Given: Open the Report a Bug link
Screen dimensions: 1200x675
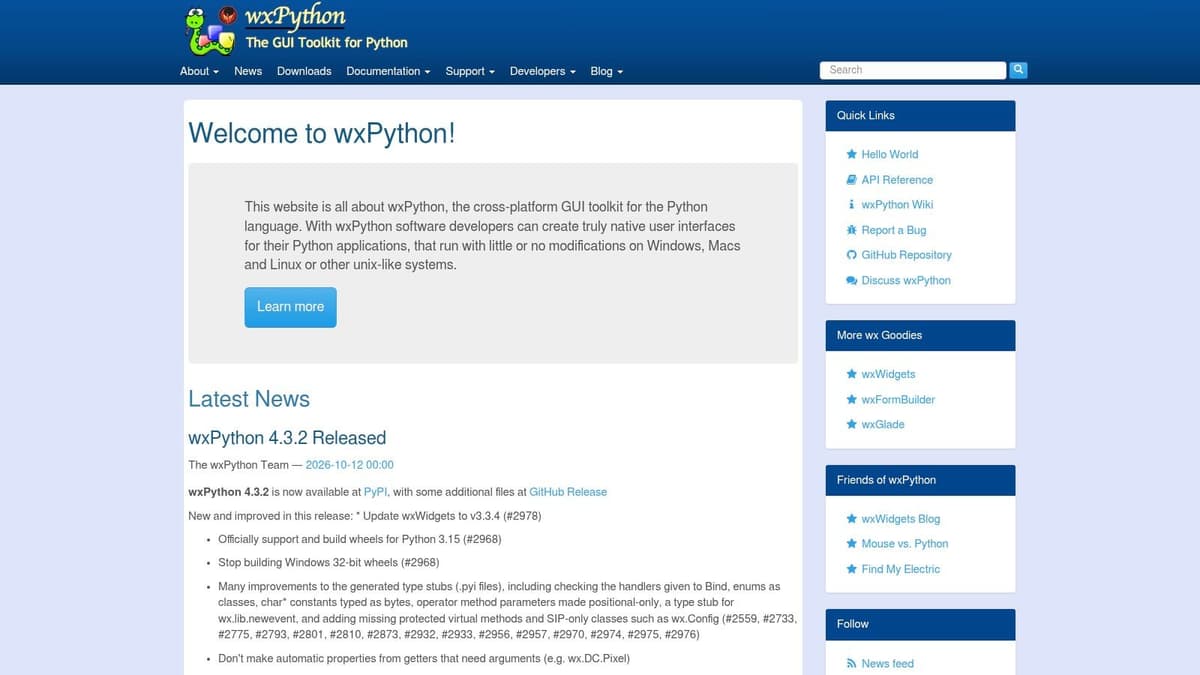Looking at the screenshot, I should 893,230.
